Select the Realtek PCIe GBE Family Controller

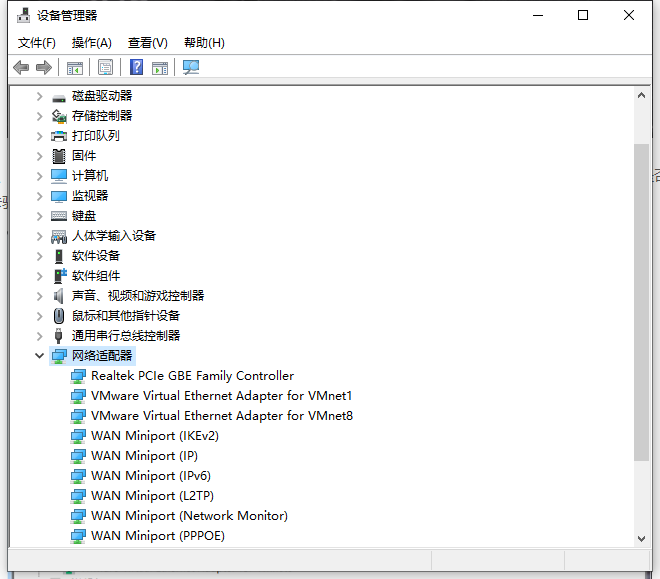(x=192, y=376)
